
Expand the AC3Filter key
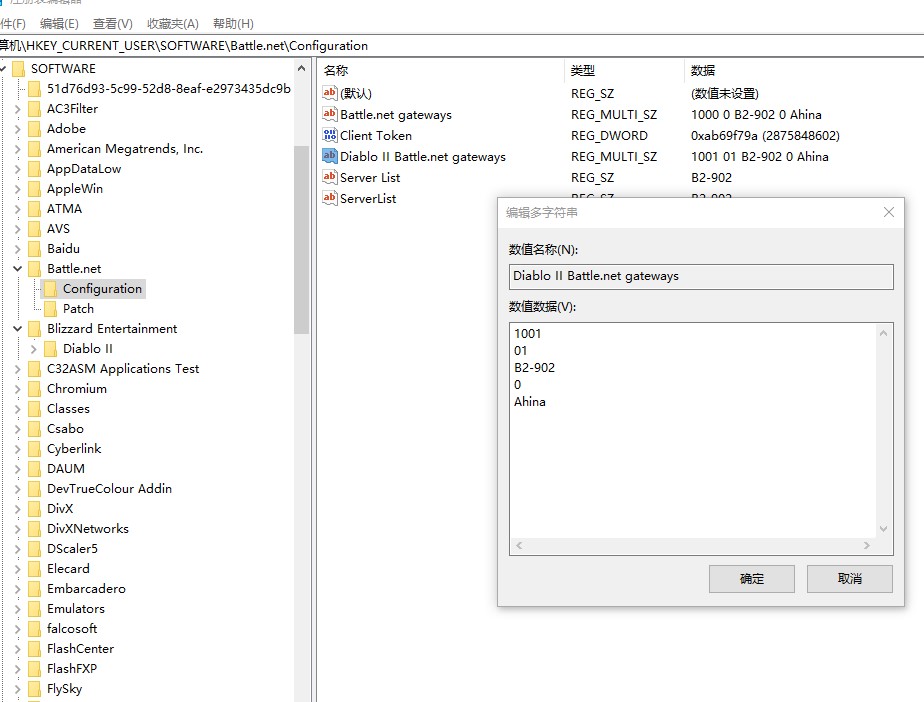pos(18,109)
